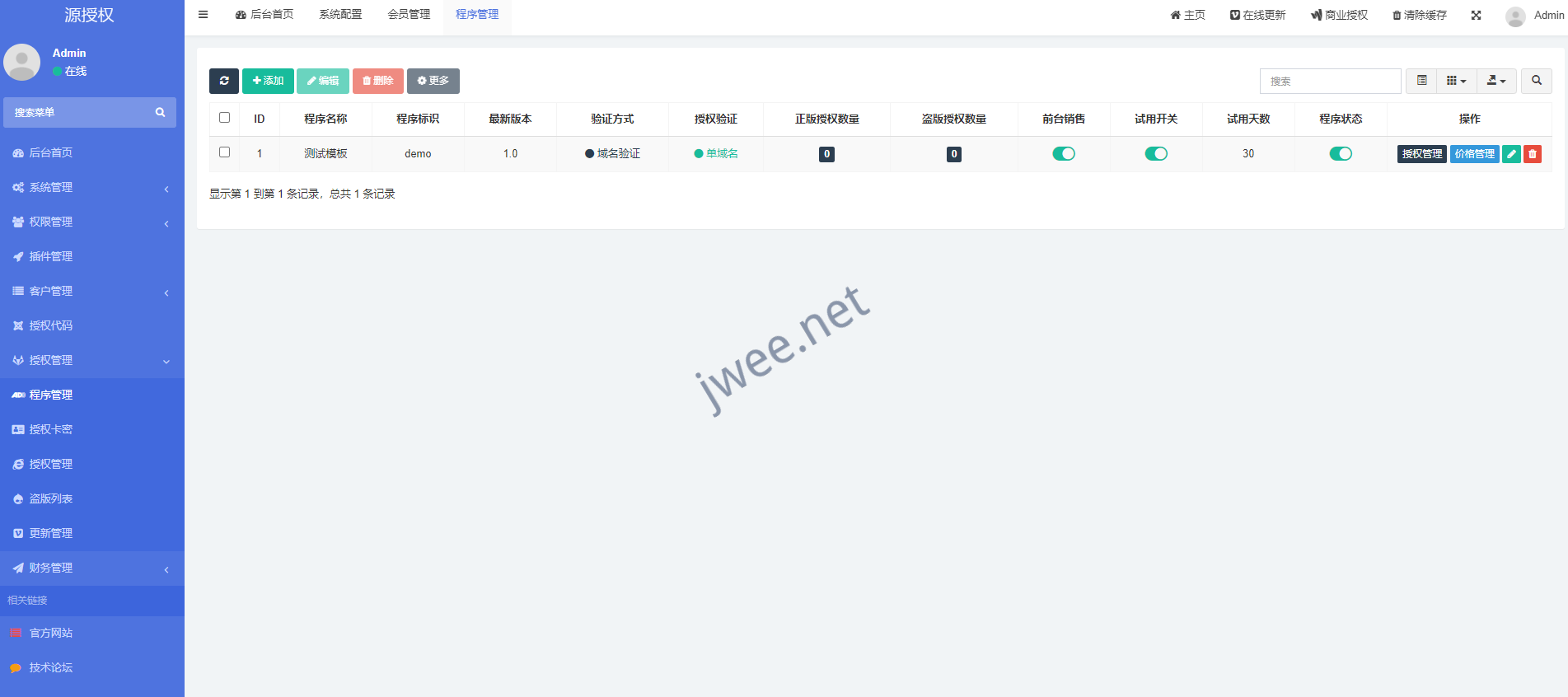Expand 财务管理 submenu in sidebar
Viewport: 1568px width, 697px height.
[91, 568]
